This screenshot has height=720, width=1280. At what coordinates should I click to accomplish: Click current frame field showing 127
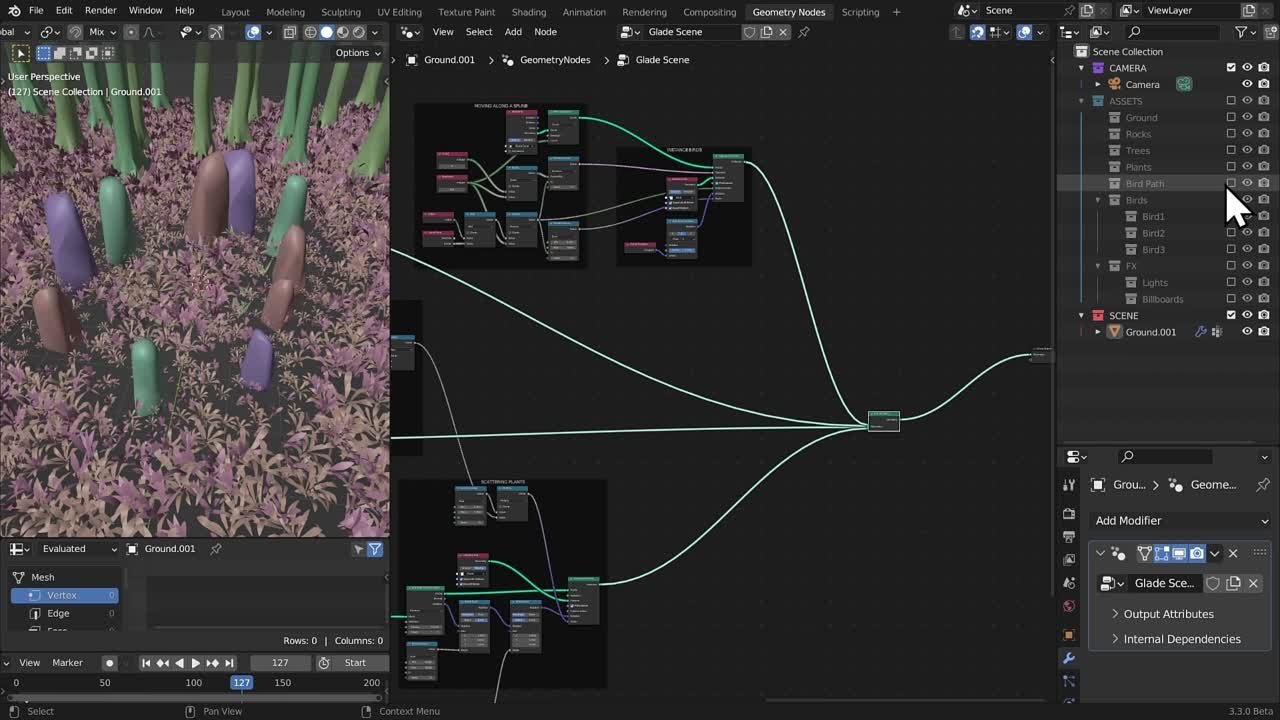(280, 663)
